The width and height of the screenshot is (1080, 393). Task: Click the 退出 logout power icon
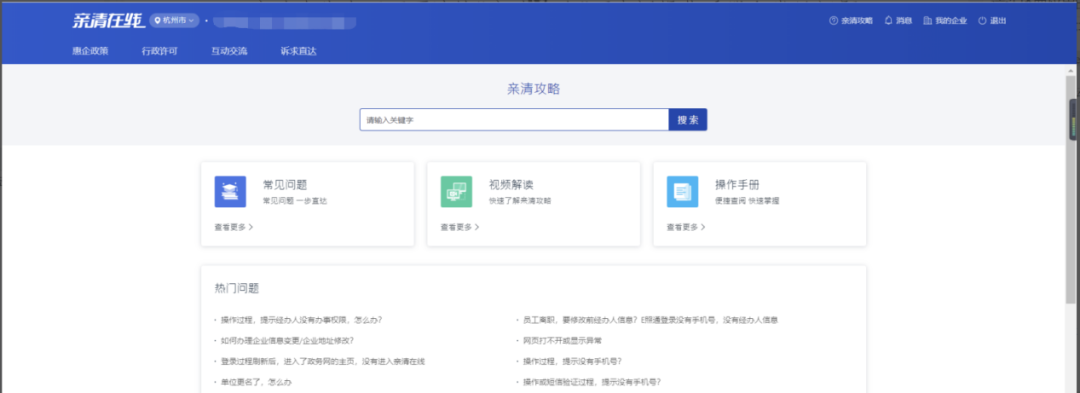tap(982, 21)
